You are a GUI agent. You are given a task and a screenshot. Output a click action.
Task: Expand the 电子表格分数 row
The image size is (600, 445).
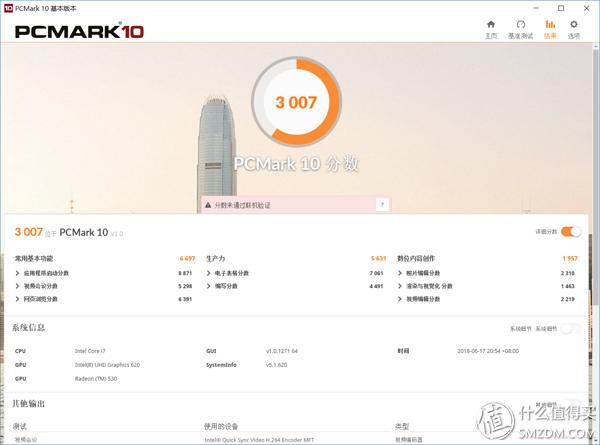tap(209, 273)
